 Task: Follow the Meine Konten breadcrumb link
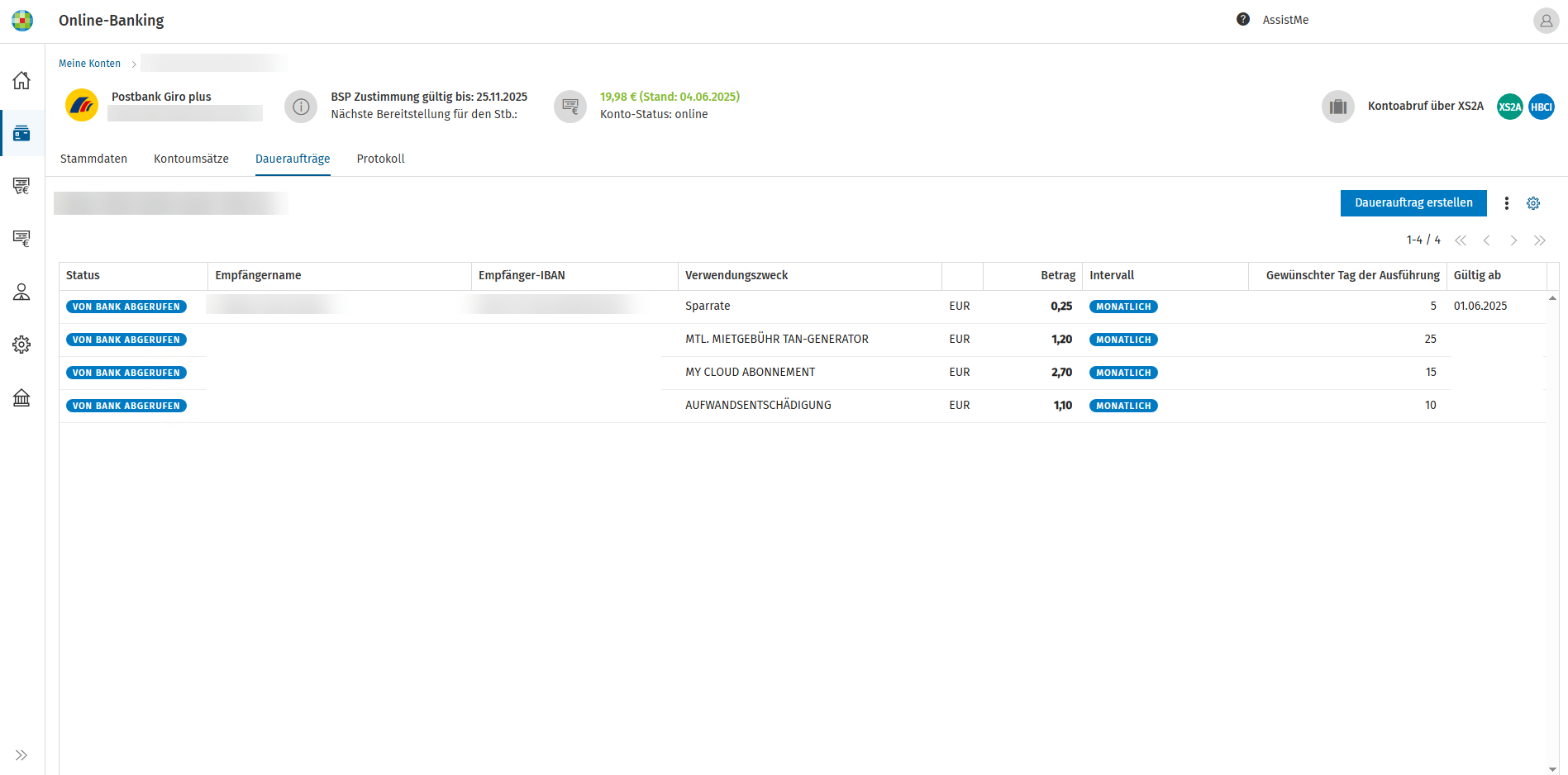tap(89, 64)
